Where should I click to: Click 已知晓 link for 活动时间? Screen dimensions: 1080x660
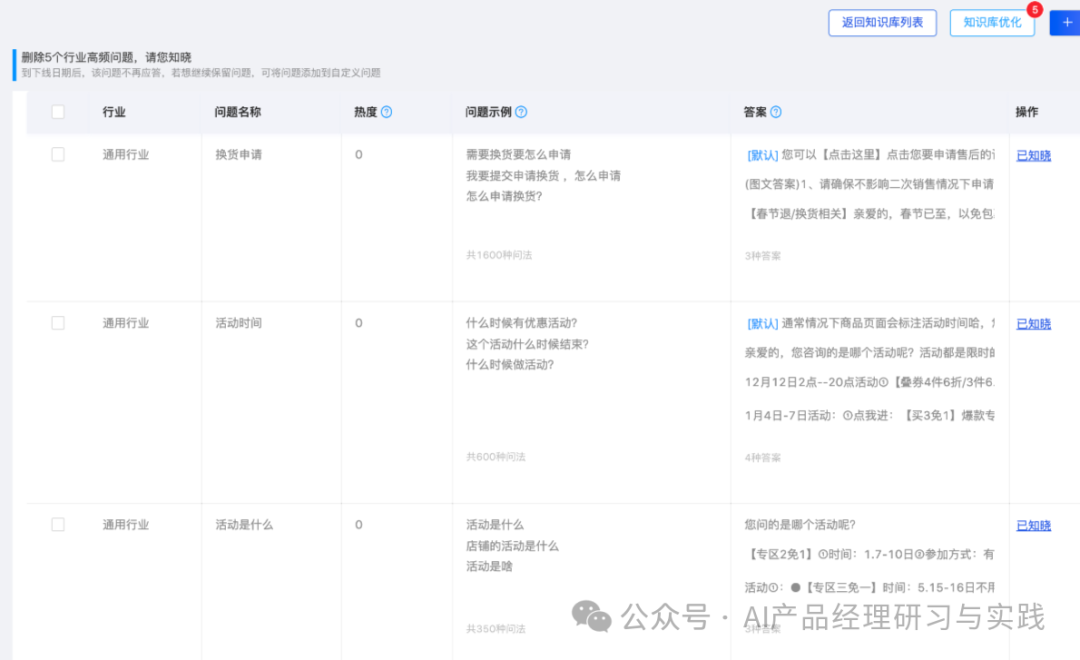pyautogui.click(x=1034, y=324)
